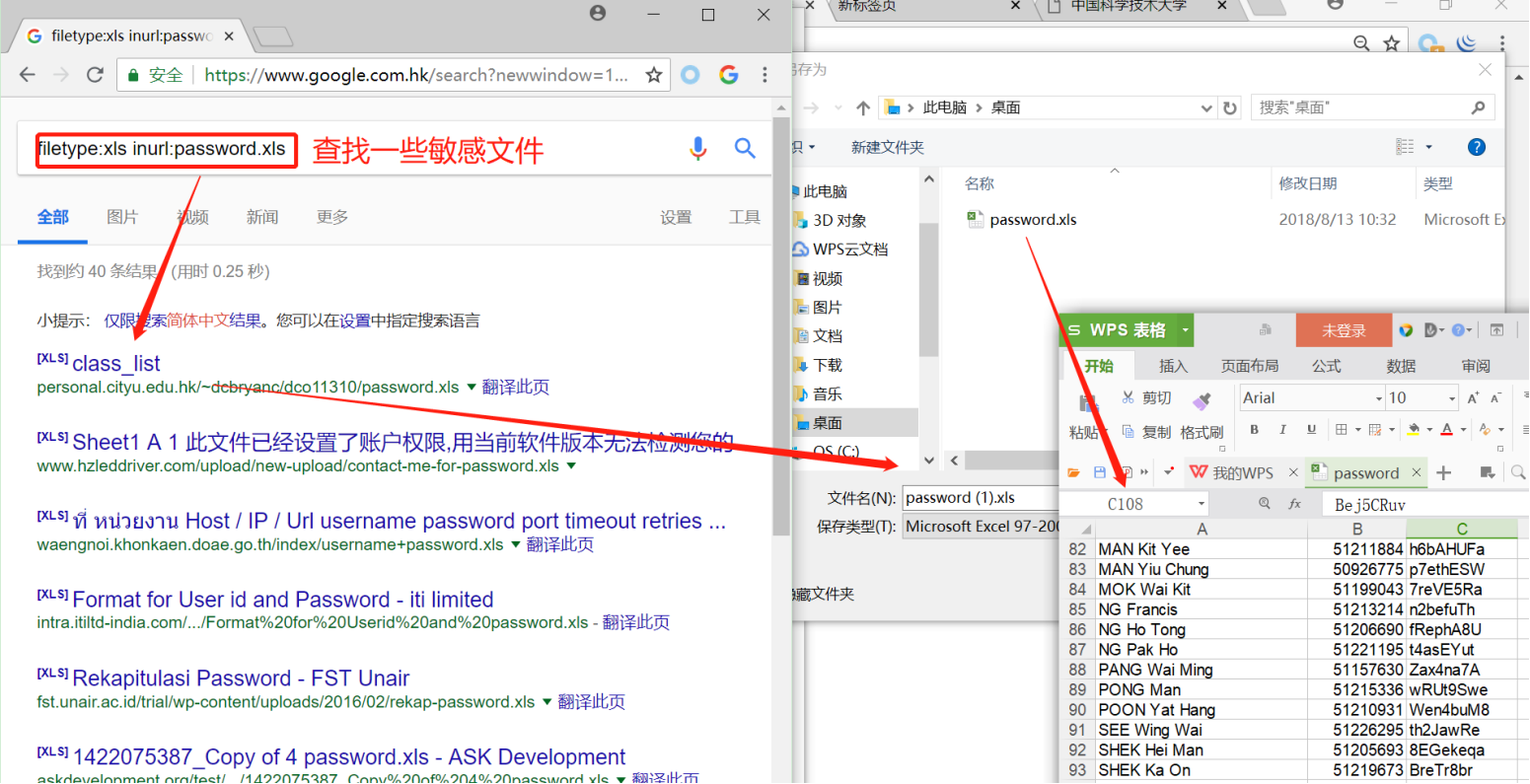This screenshot has width=1530, height=784.
Task: Click the 修改日期 column header in Save As
Action: coord(1308,183)
